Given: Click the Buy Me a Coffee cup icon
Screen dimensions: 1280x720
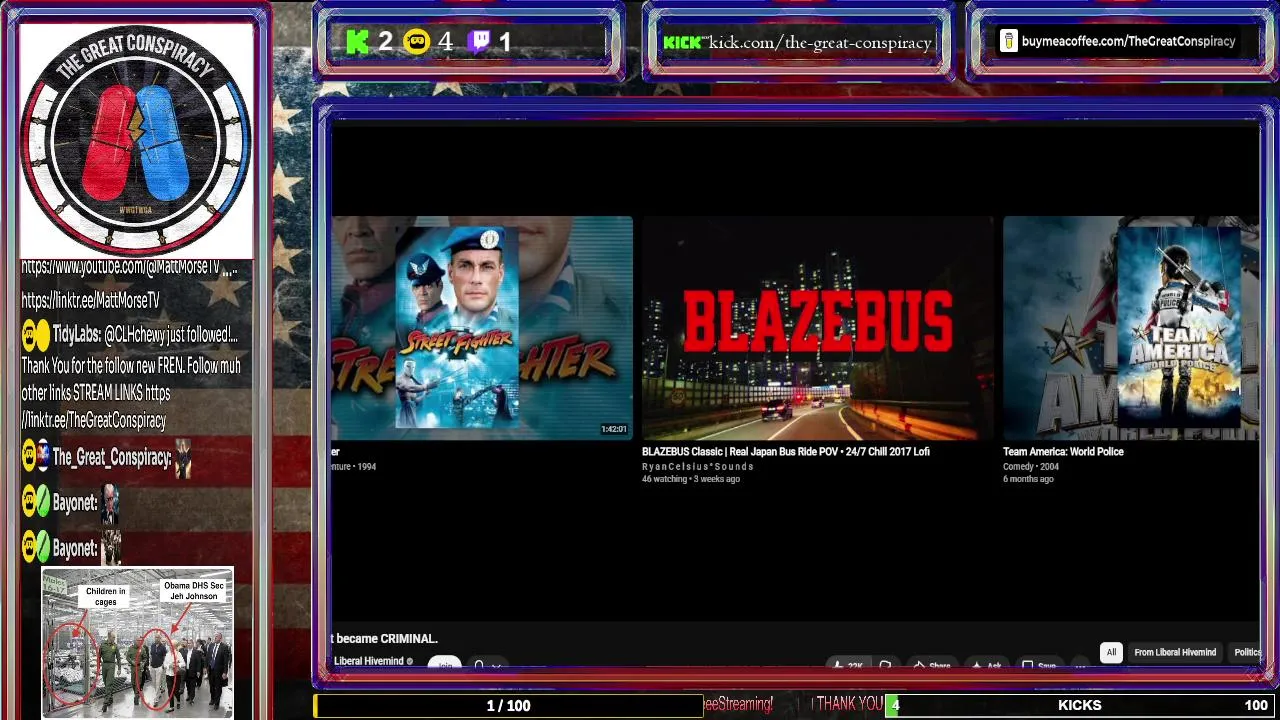Looking at the screenshot, I should [x=1008, y=41].
